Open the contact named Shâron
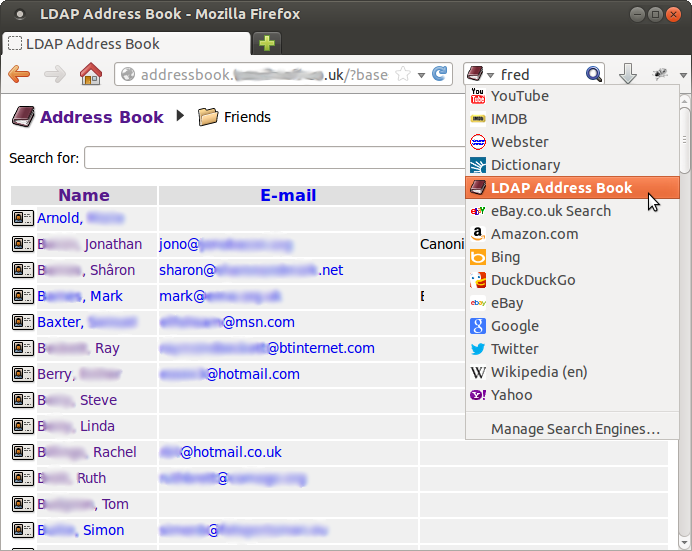Screen dimensions: 692x551 tap(86, 270)
